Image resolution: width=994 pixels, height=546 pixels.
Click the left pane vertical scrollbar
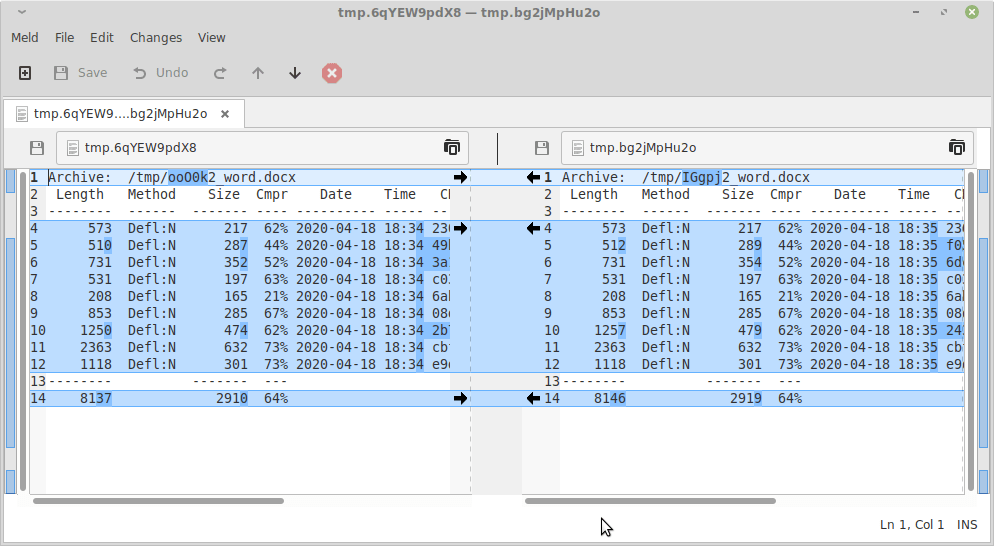23,330
